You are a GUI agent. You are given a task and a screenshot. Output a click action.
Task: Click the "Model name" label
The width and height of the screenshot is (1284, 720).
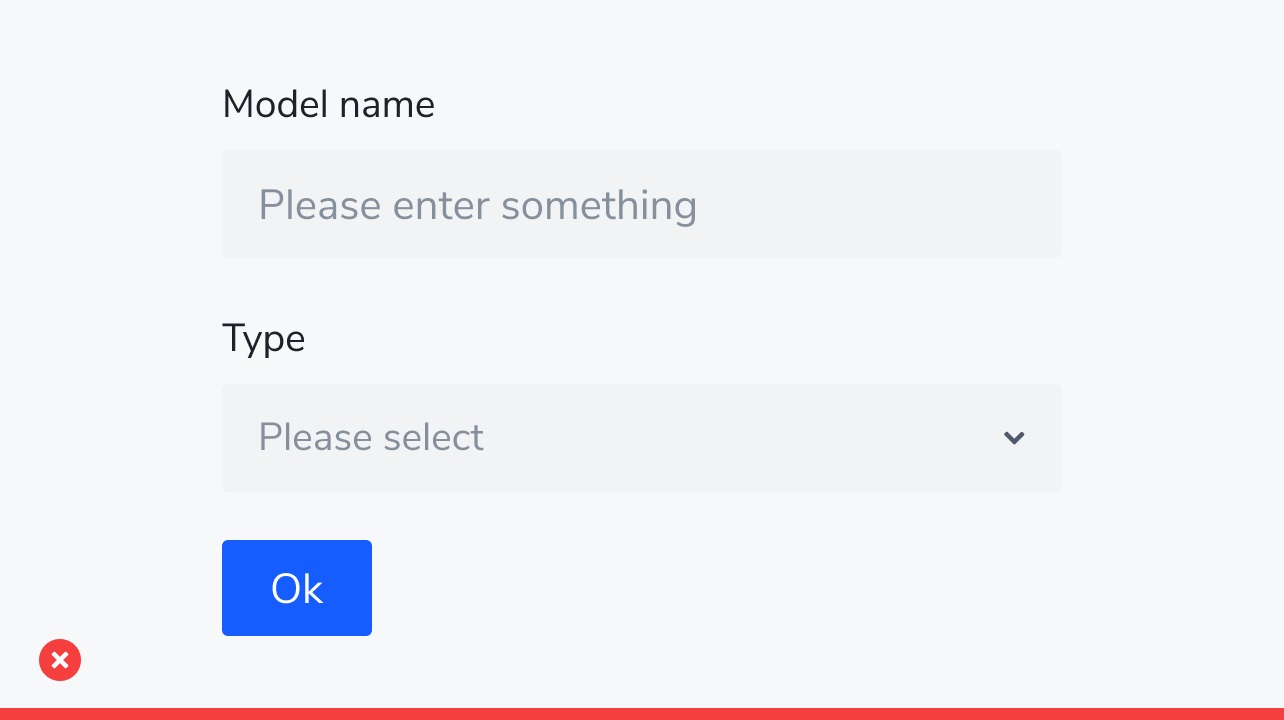click(328, 104)
